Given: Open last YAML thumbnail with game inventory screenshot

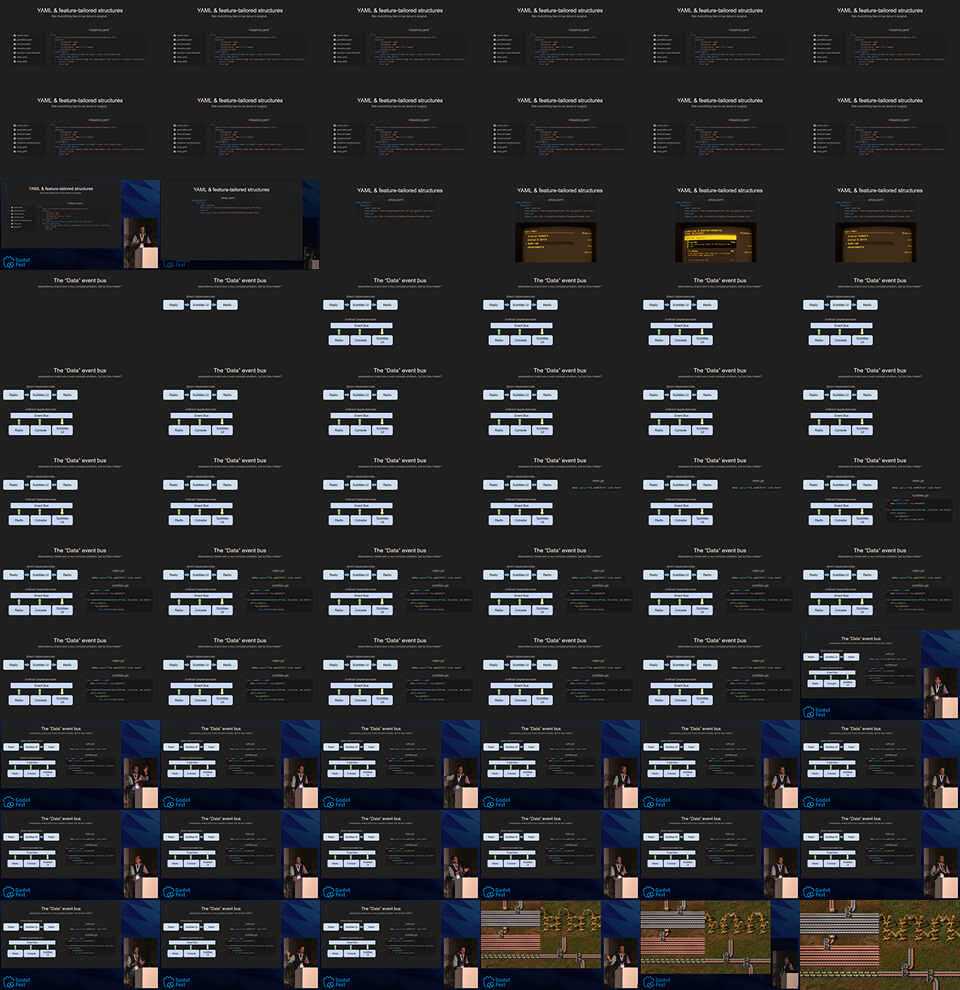Looking at the screenshot, I should (880, 225).
